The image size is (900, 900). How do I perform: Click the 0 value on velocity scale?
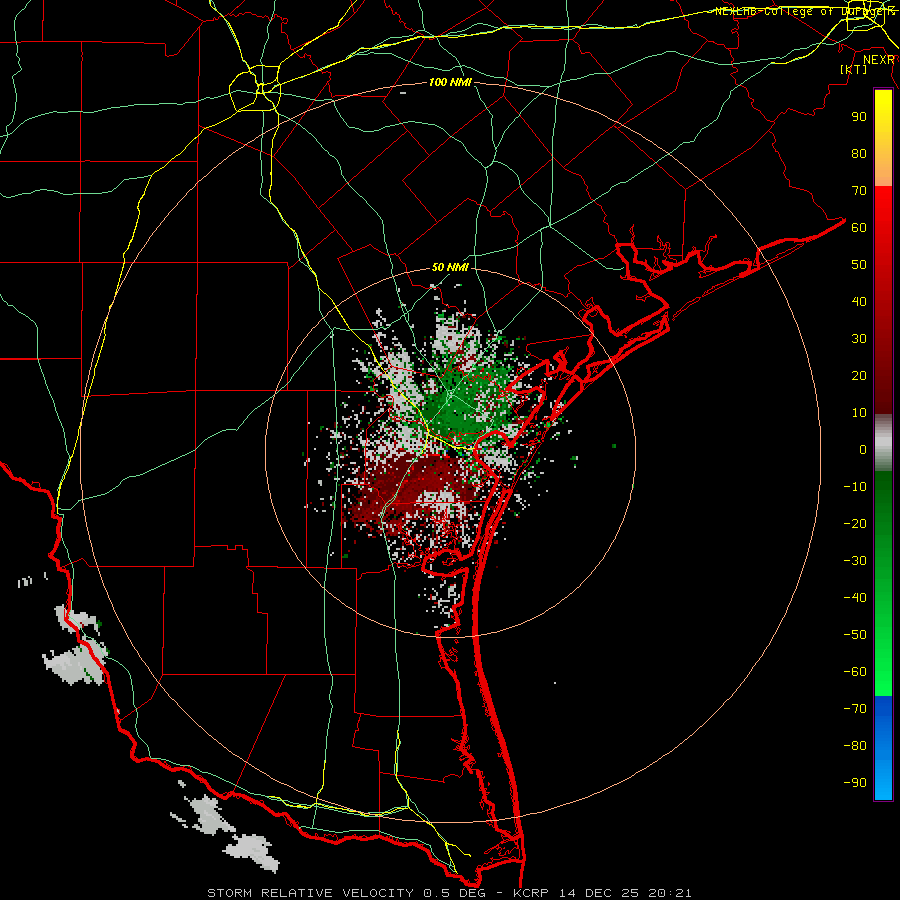coord(863,449)
